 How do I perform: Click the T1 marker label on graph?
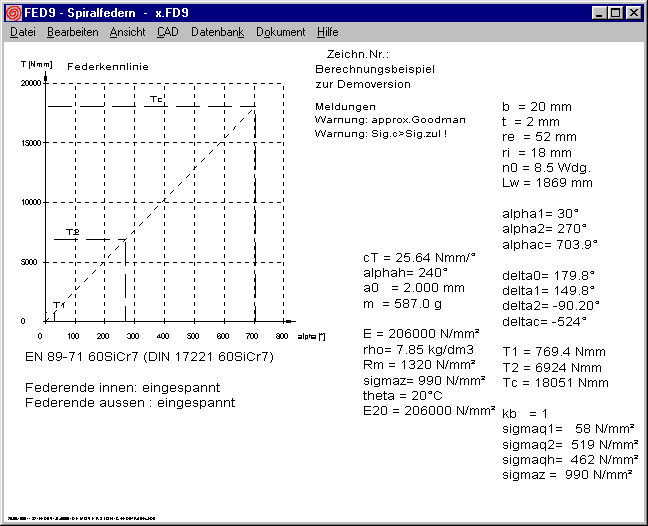pos(58,304)
